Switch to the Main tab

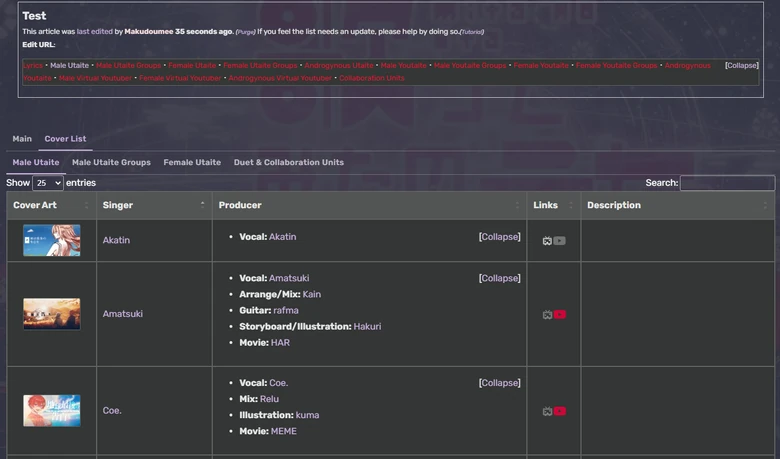[x=22, y=139]
